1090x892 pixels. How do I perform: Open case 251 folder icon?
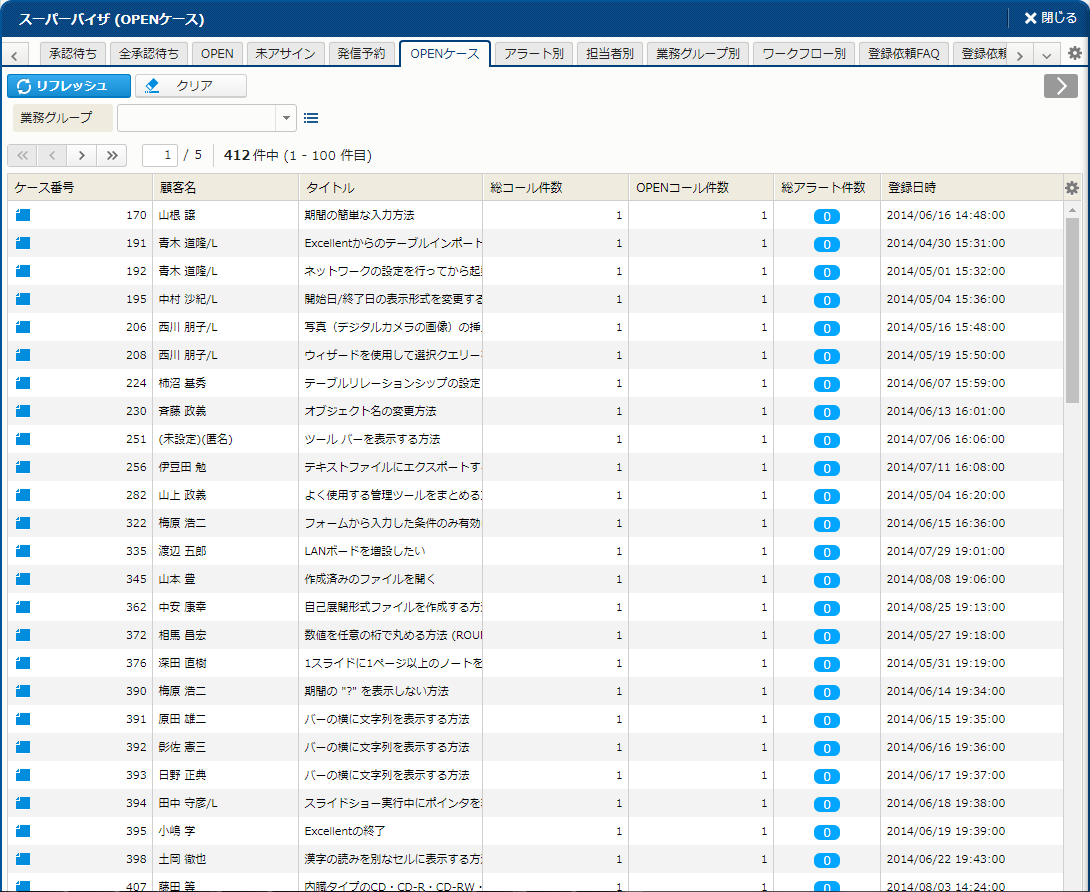click(x=24, y=439)
